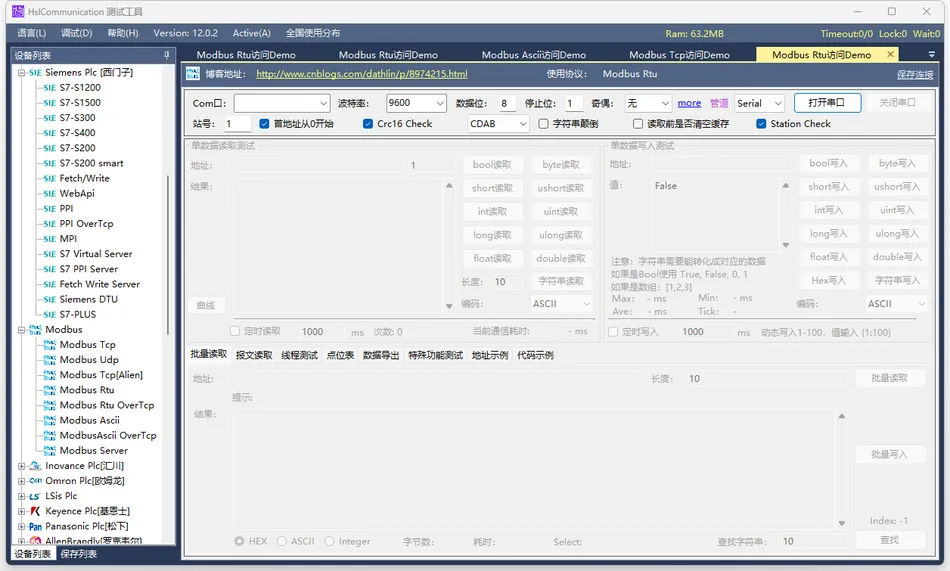
Task: Toggle the Station Check checkbox
Action: [x=762, y=124]
